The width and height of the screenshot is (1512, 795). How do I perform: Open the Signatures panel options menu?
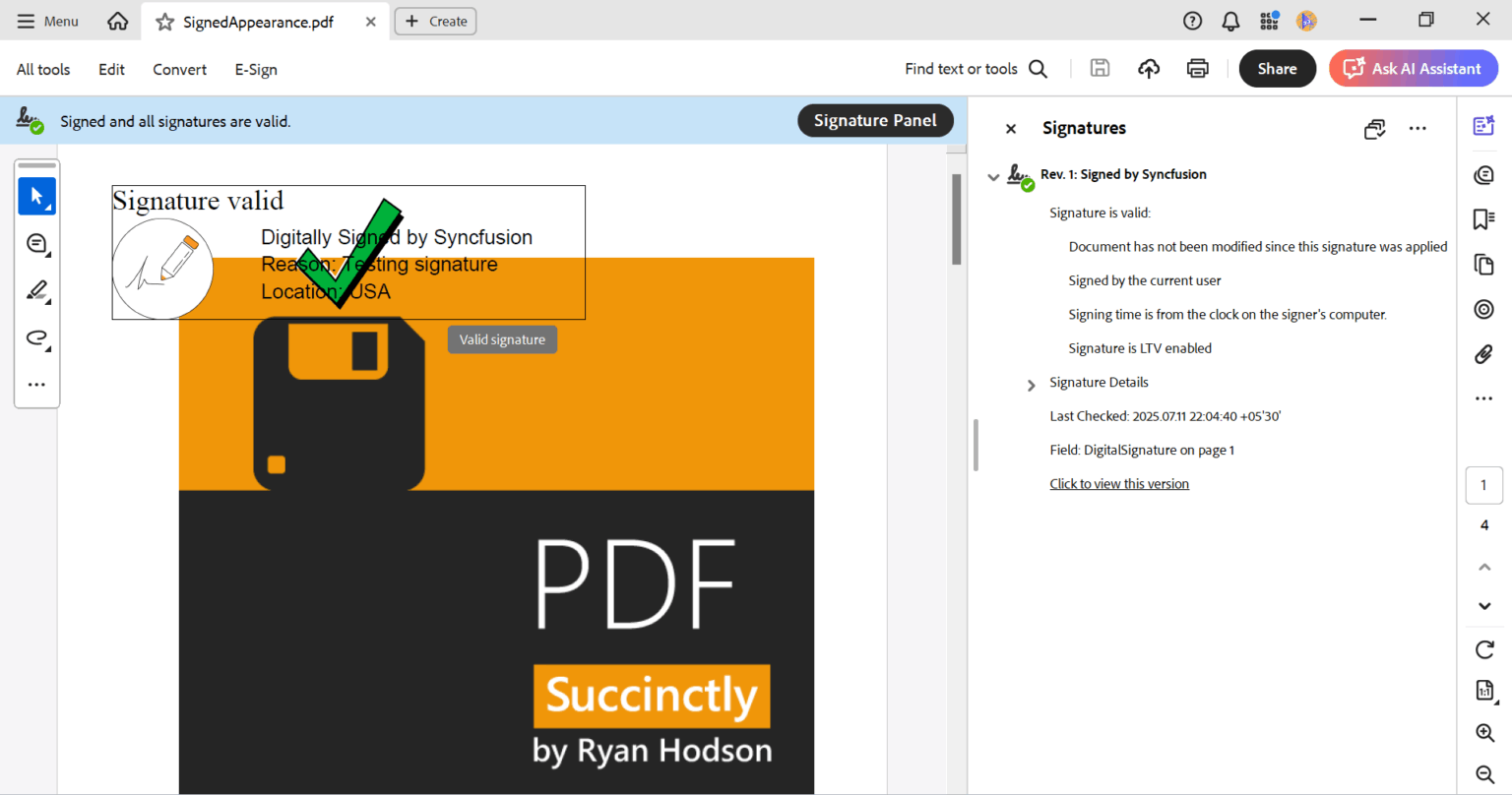click(1417, 128)
